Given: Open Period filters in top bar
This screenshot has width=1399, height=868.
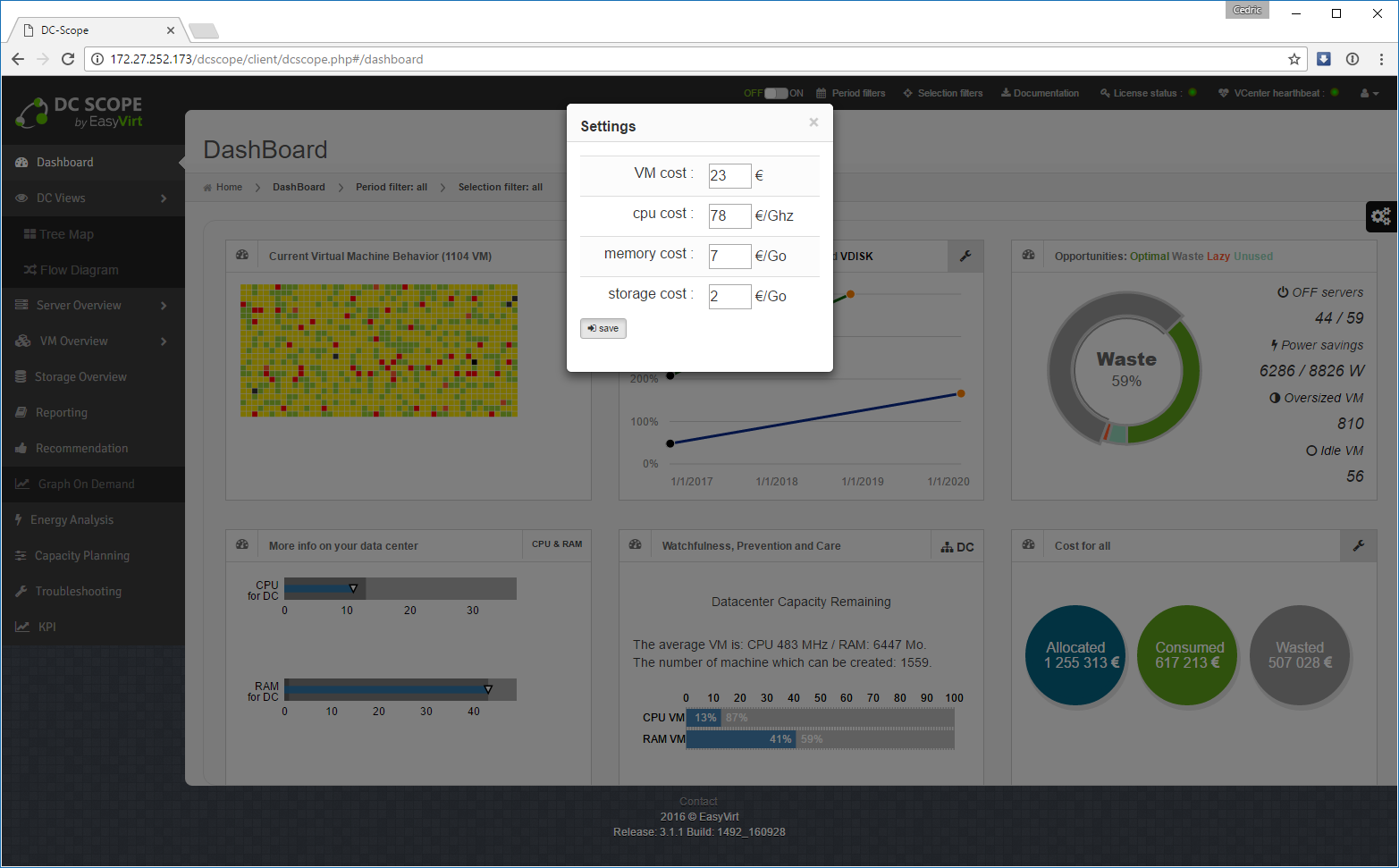Looking at the screenshot, I should (851, 93).
